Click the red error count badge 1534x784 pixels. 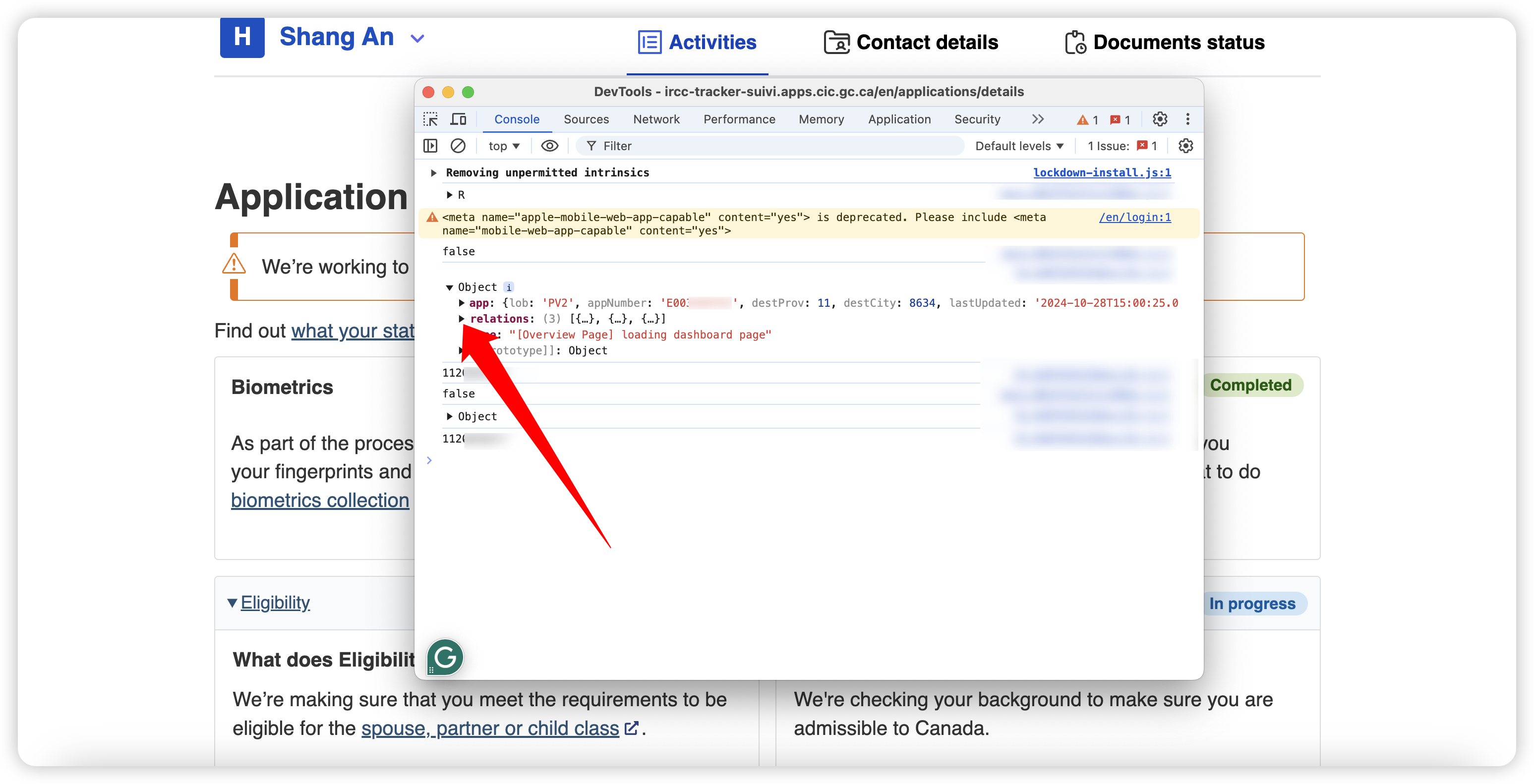tap(1120, 119)
